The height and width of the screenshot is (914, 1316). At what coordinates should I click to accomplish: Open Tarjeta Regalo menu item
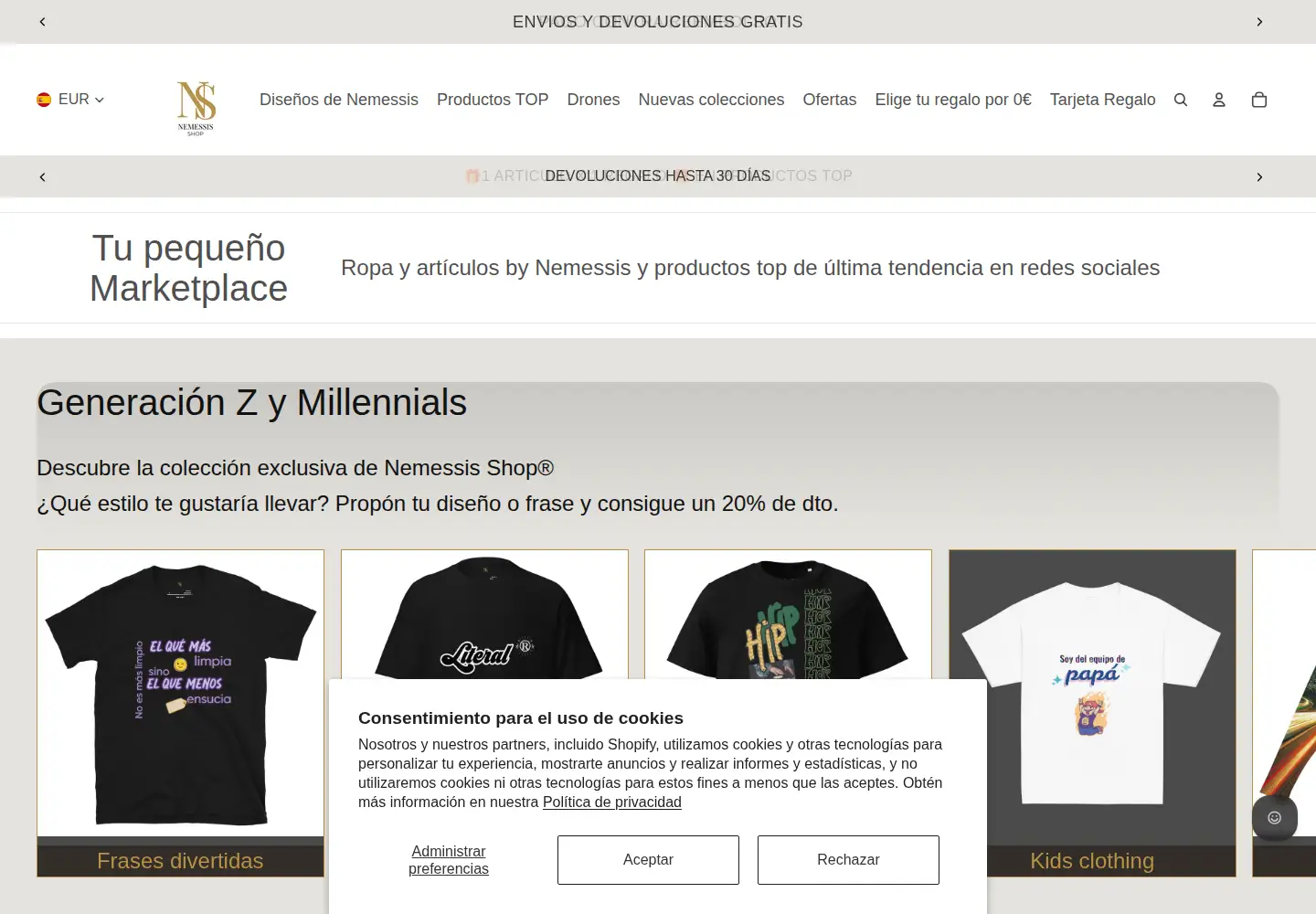pos(1102,100)
